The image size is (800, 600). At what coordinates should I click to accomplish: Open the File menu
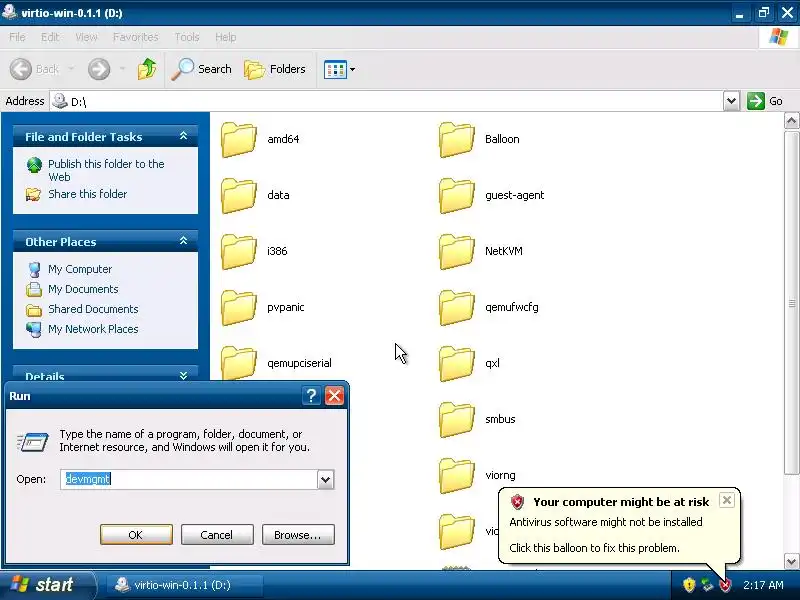click(x=17, y=37)
